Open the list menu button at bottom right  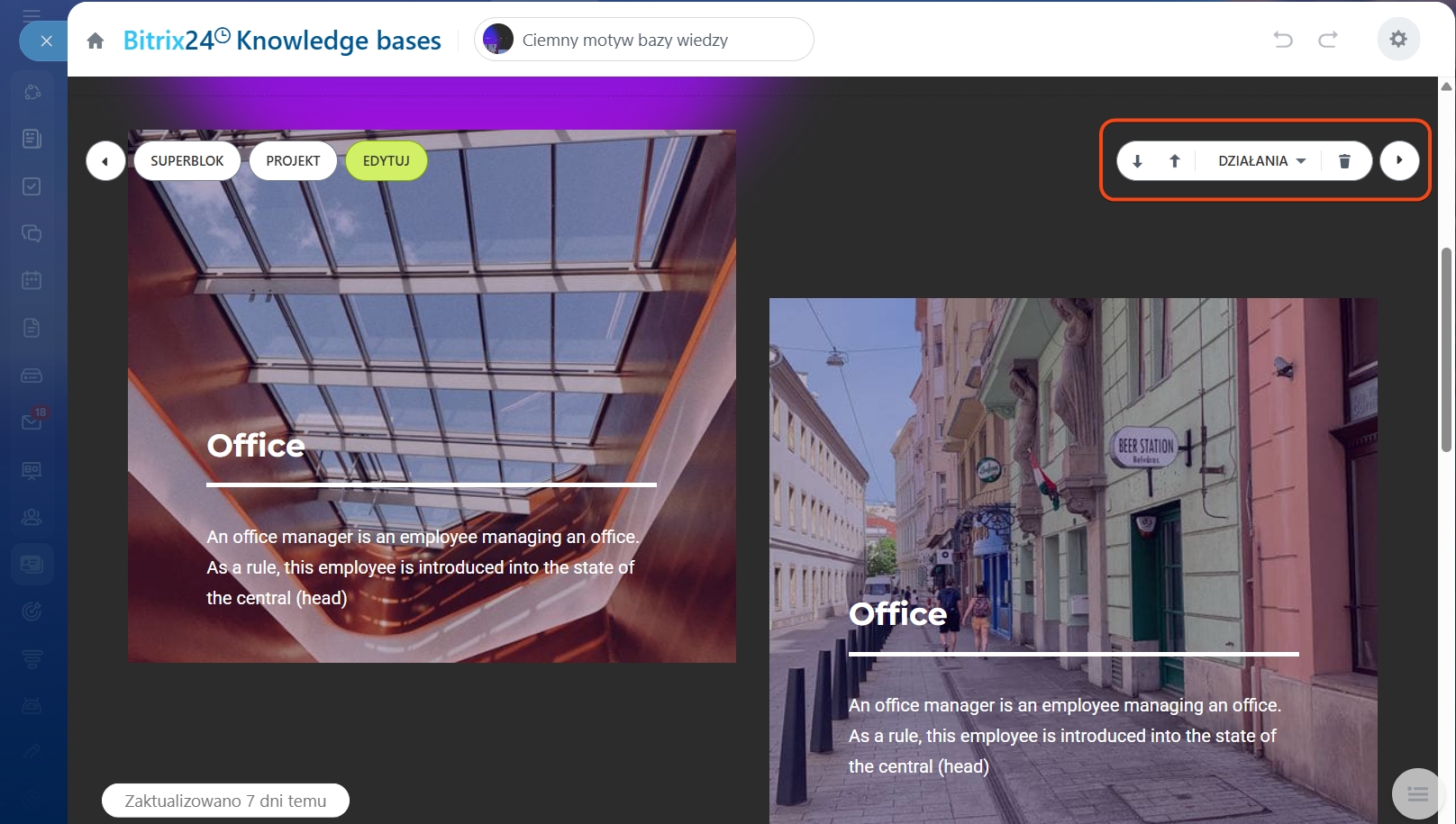coord(1417,793)
